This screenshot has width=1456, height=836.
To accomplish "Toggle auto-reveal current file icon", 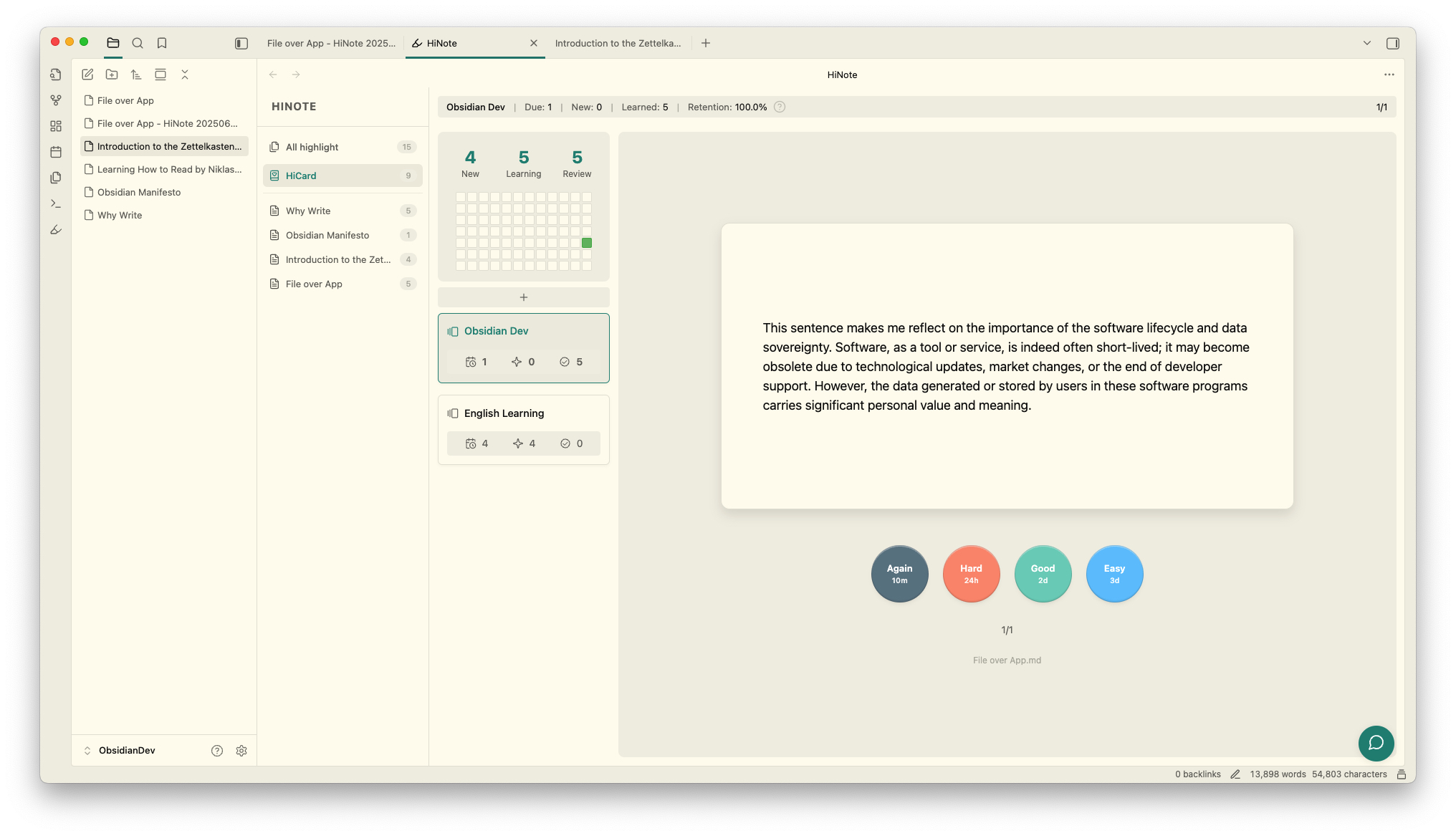I will coord(161,75).
